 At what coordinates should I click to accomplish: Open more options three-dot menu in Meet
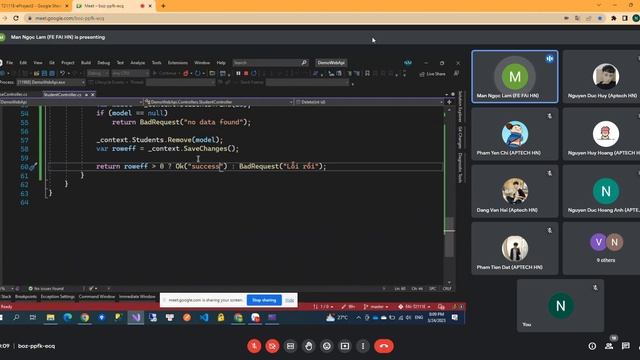point(363,346)
